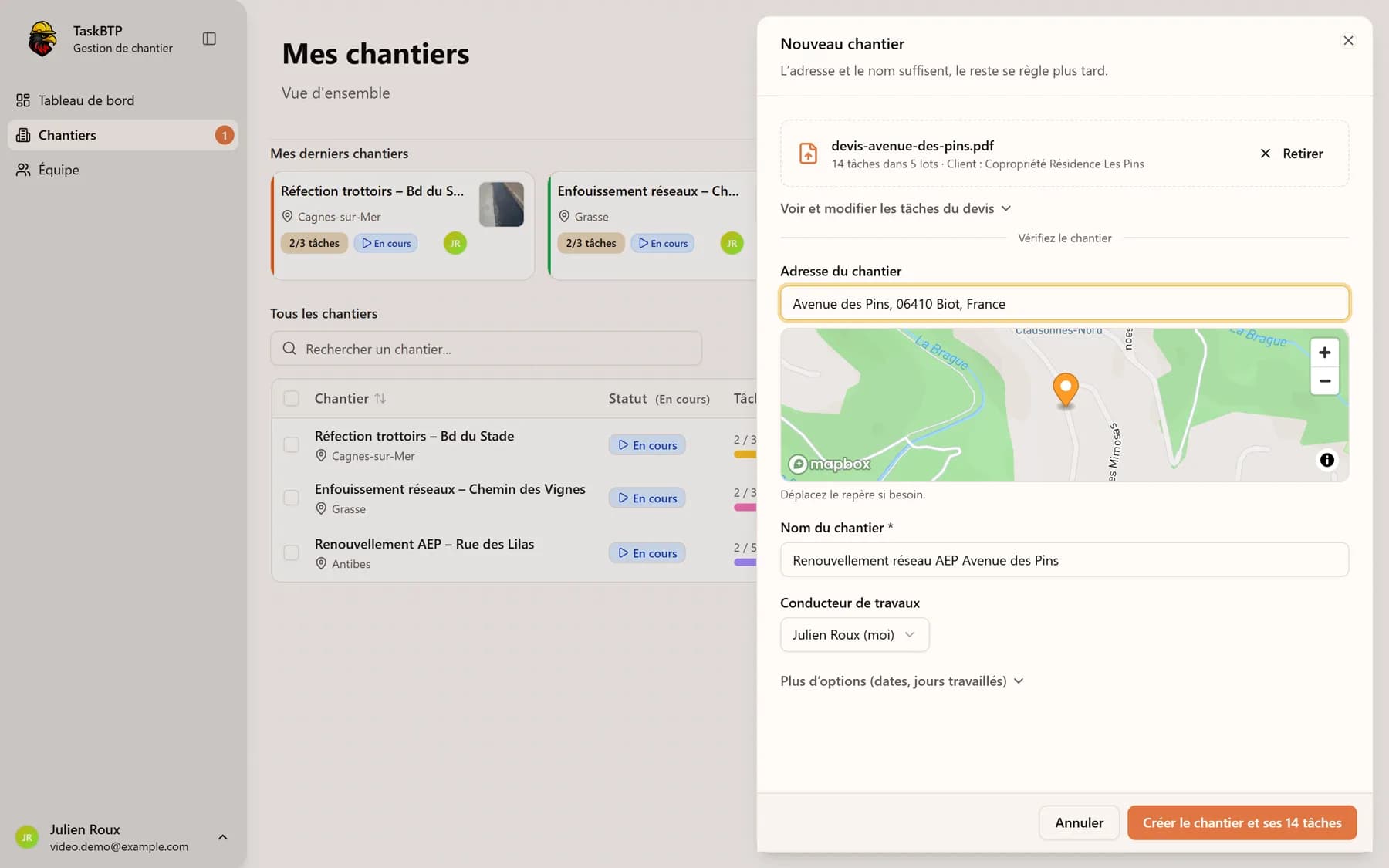This screenshot has width=1389, height=868.
Task: Click Retirer to remove the PDF
Action: click(1291, 154)
